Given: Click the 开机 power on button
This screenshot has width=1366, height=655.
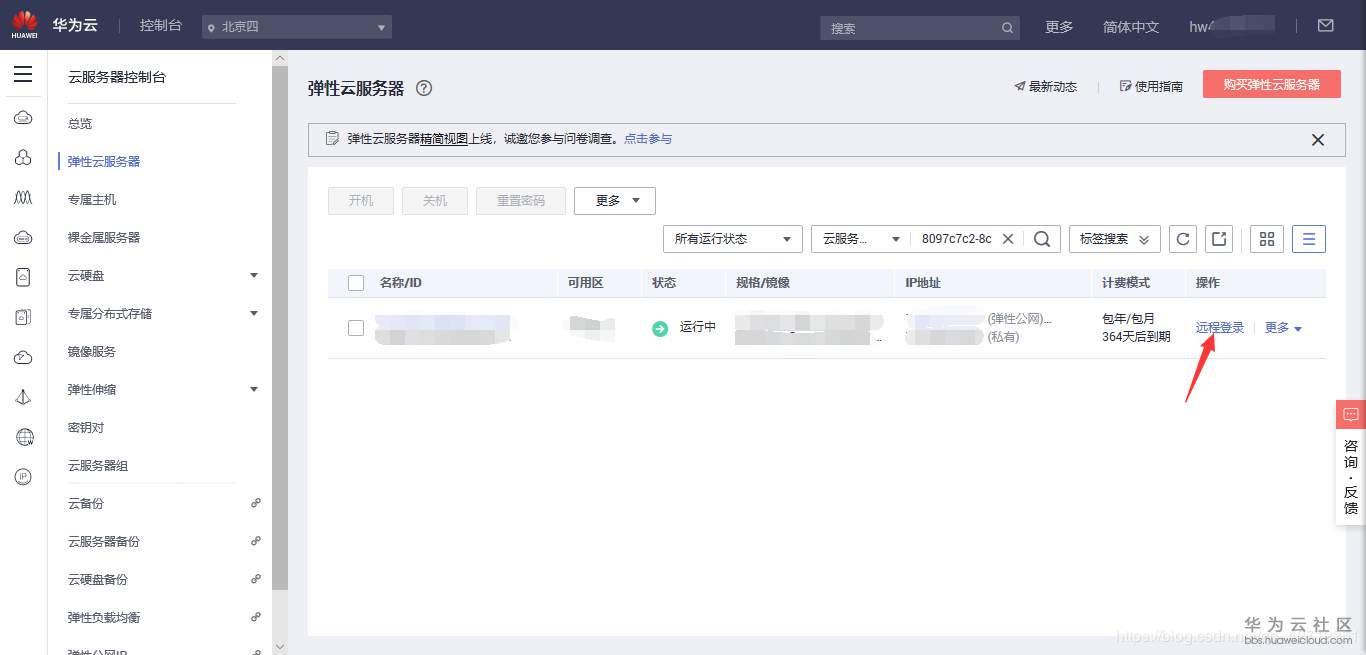Looking at the screenshot, I should 361,201.
